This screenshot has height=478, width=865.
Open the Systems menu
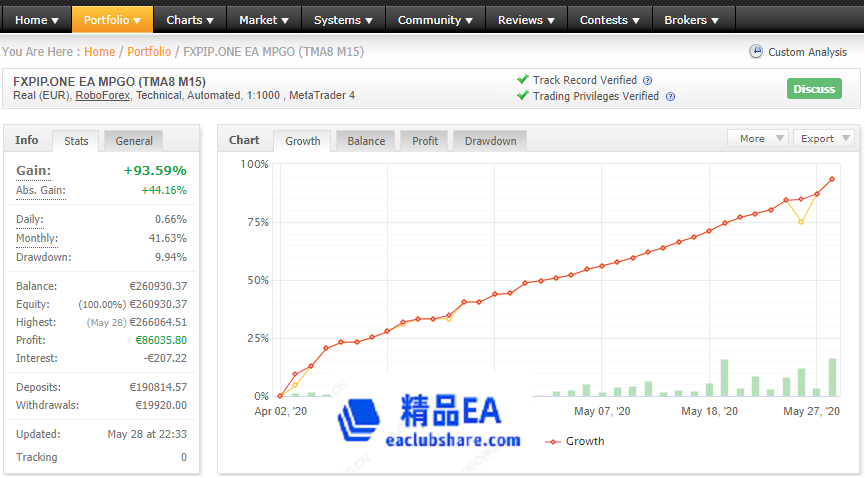343,20
